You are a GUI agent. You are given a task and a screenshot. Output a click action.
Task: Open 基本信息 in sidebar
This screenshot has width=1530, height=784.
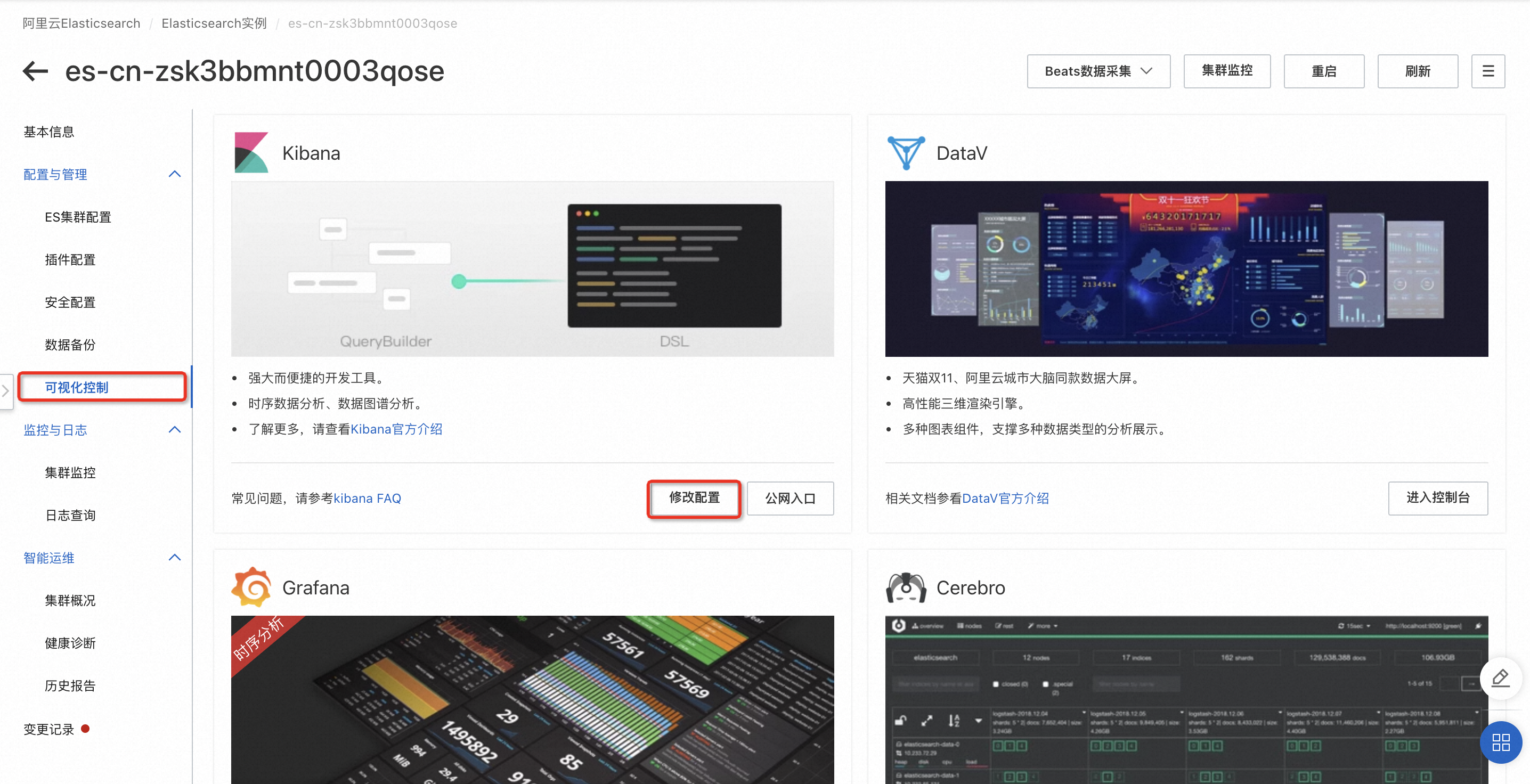tap(48, 131)
